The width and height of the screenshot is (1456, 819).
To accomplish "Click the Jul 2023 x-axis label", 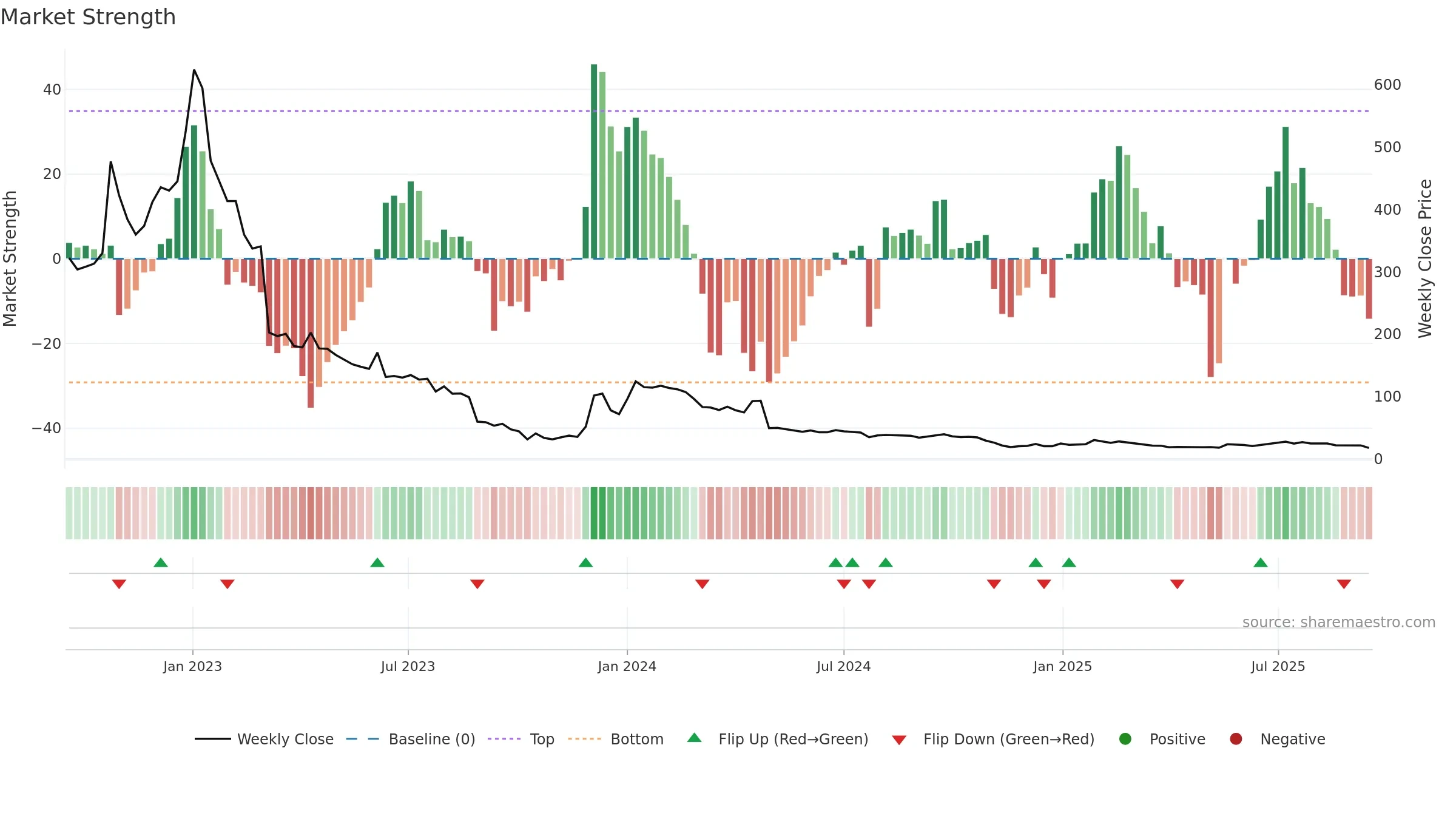I will pyautogui.click(x=408, y=666).
